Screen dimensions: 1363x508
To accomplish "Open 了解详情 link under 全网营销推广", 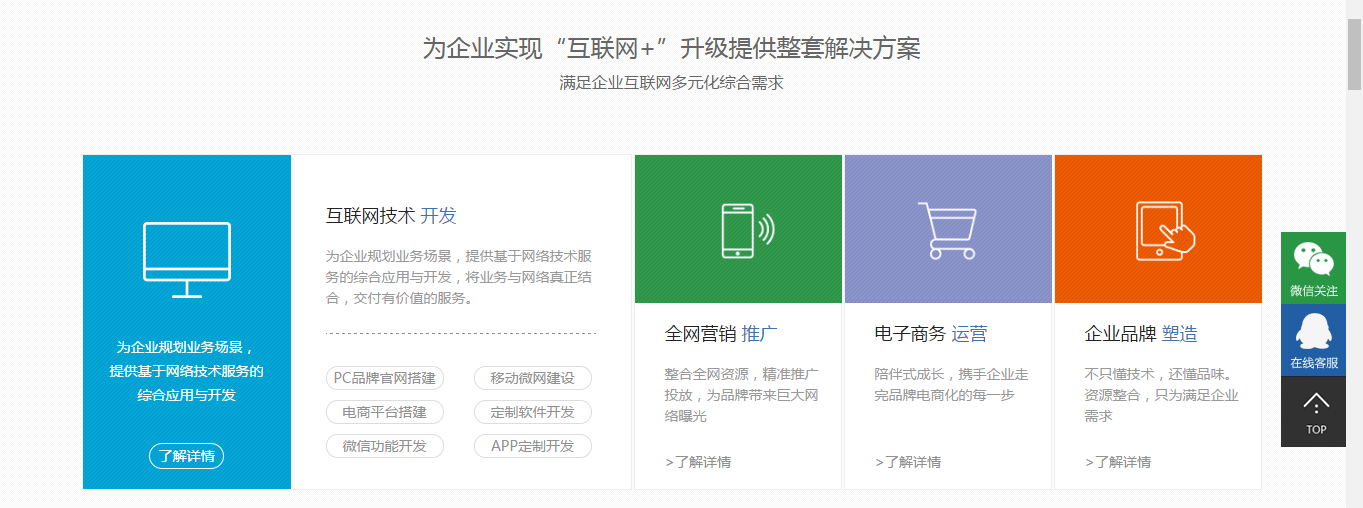I will click(x=698, y=462).
